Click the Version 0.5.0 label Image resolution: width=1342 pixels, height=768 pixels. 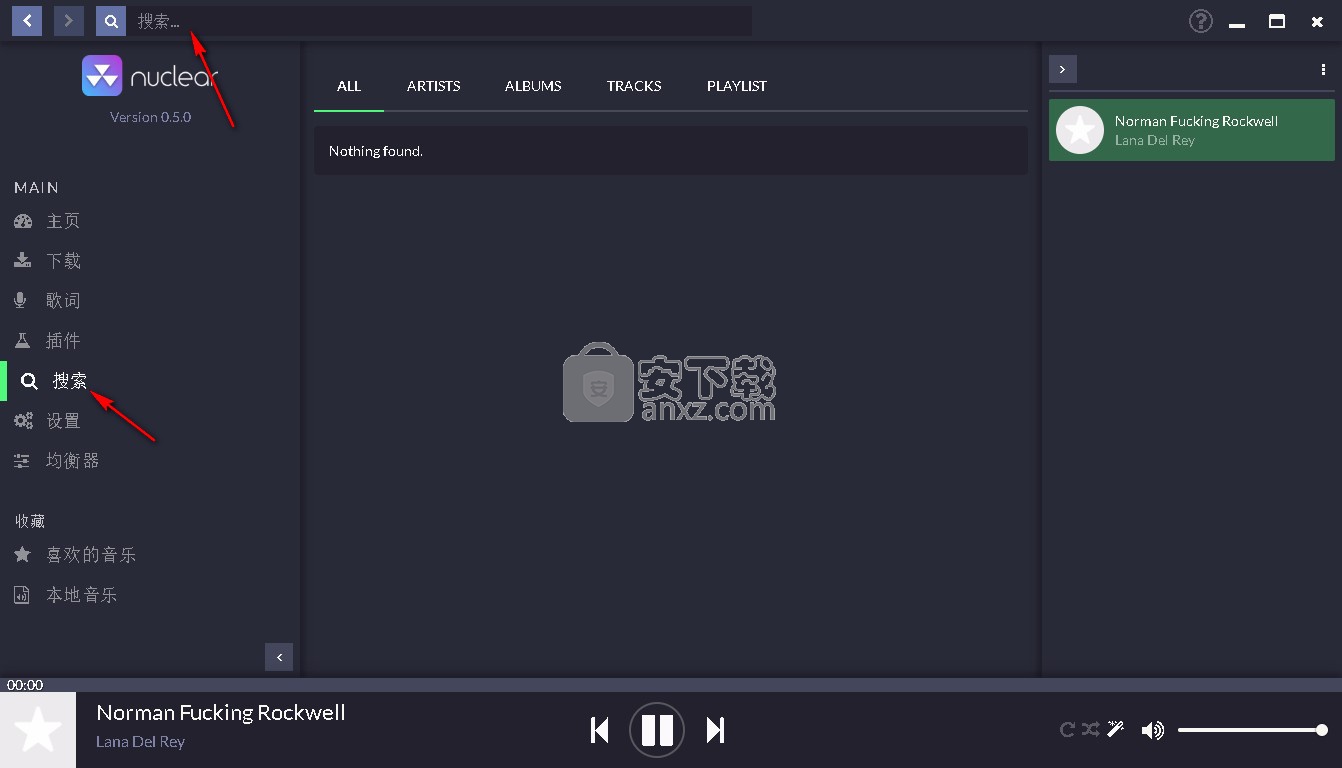point(150,117)
